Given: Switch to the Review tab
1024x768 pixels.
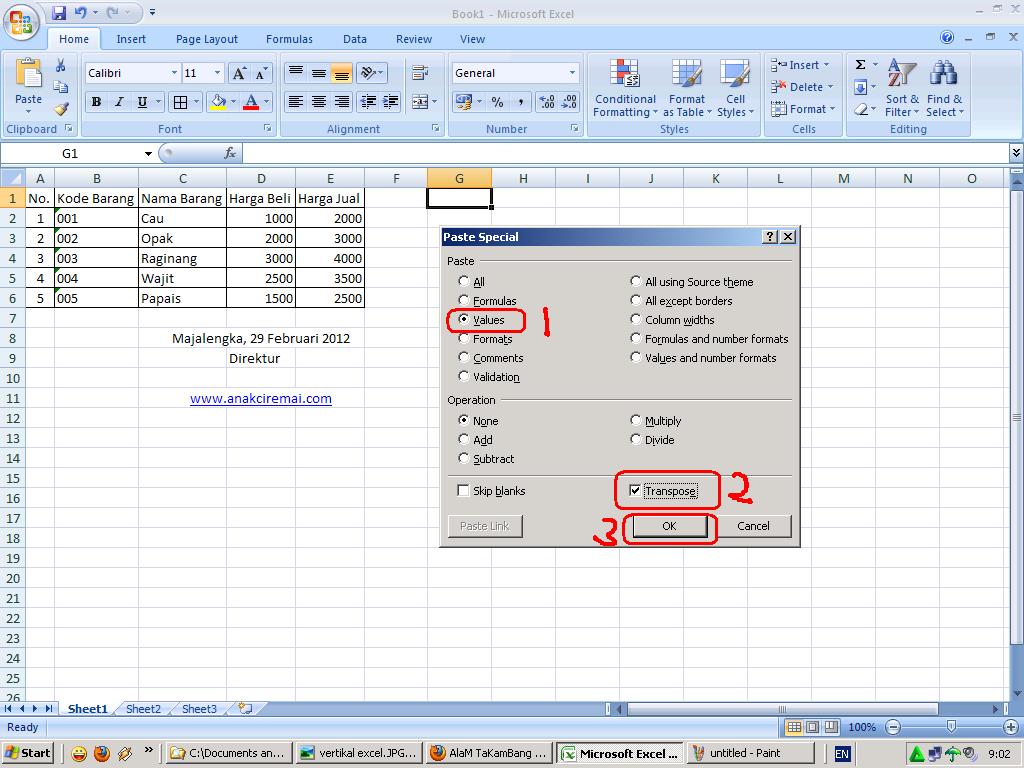Looking at the screenshot, I should [414, 39].
